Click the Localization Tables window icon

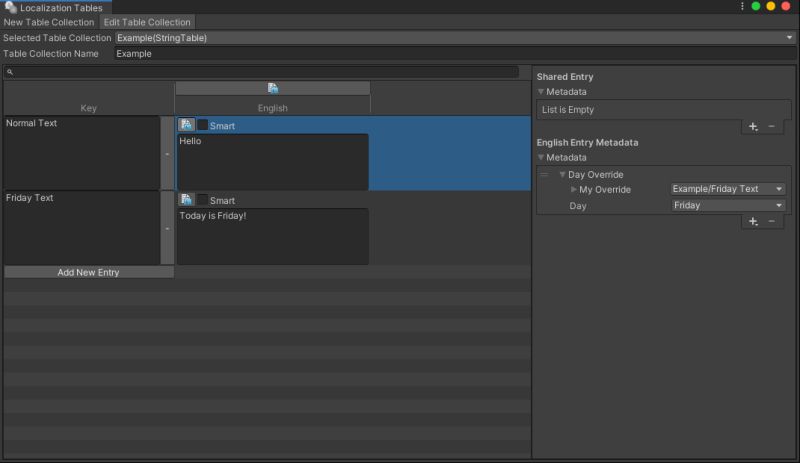(x=10, y=7)
